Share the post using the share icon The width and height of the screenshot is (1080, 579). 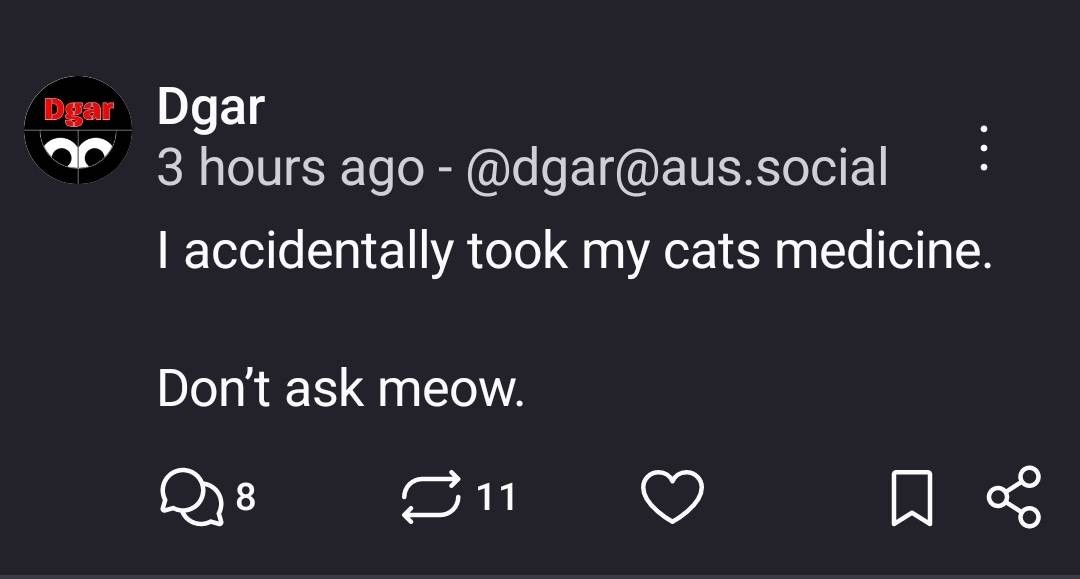(x=1013, y=496)
